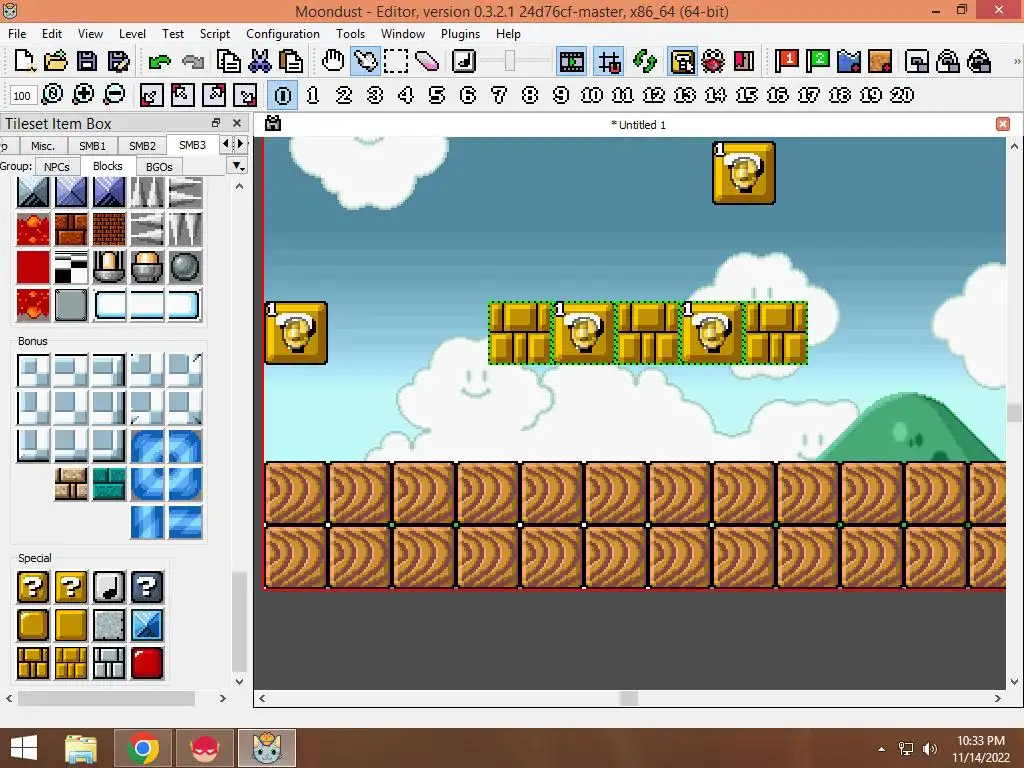This screenshot has width=1024, height=768.
Task: Pick the red switch block in Special
Action: tap(147, 662)
